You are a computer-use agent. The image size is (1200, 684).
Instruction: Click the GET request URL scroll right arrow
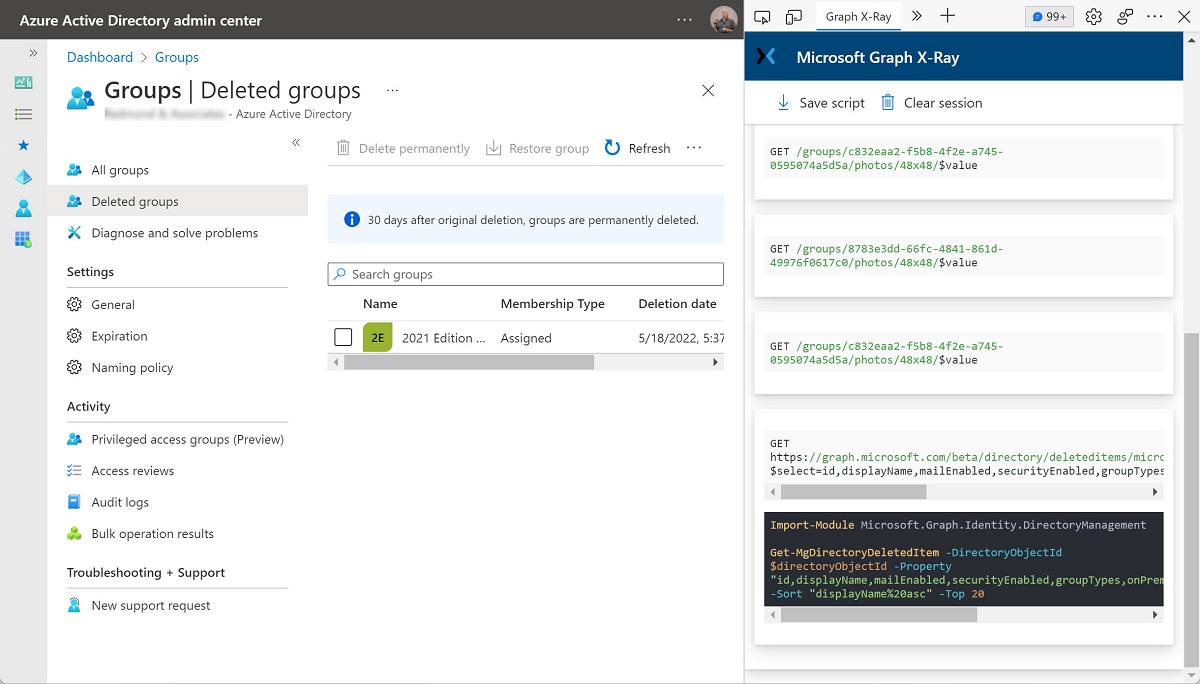click(x=1156, y=492)
